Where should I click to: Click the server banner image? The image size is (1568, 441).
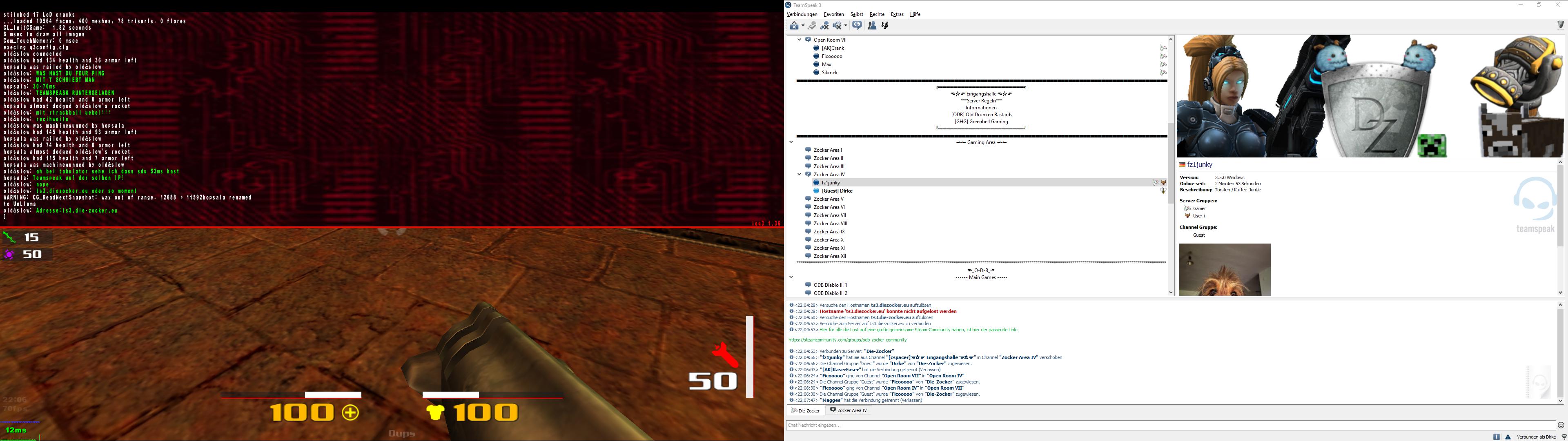pyautogui.click(x=1370, y=96)
